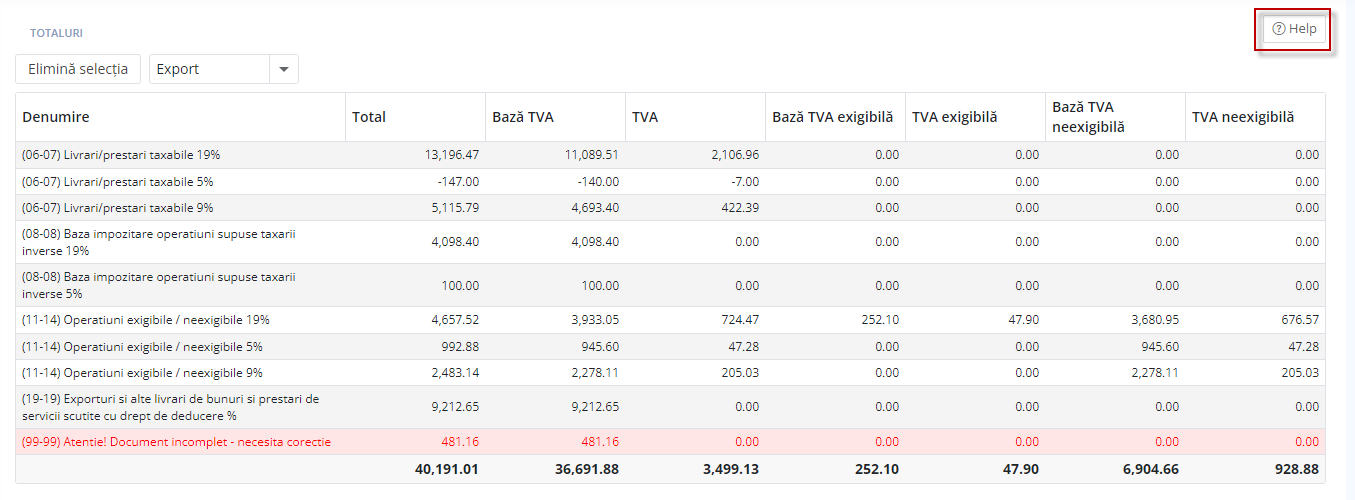The image size is (1355, 500).
Task: Click the Bază TVA neexigibilă column header
Action: pos(1088,117)
